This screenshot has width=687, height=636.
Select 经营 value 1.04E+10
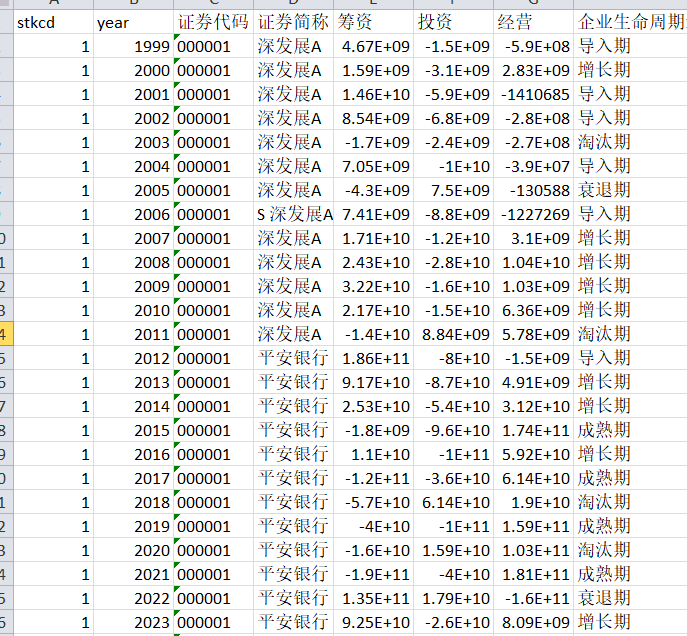(x=533, y=262)
